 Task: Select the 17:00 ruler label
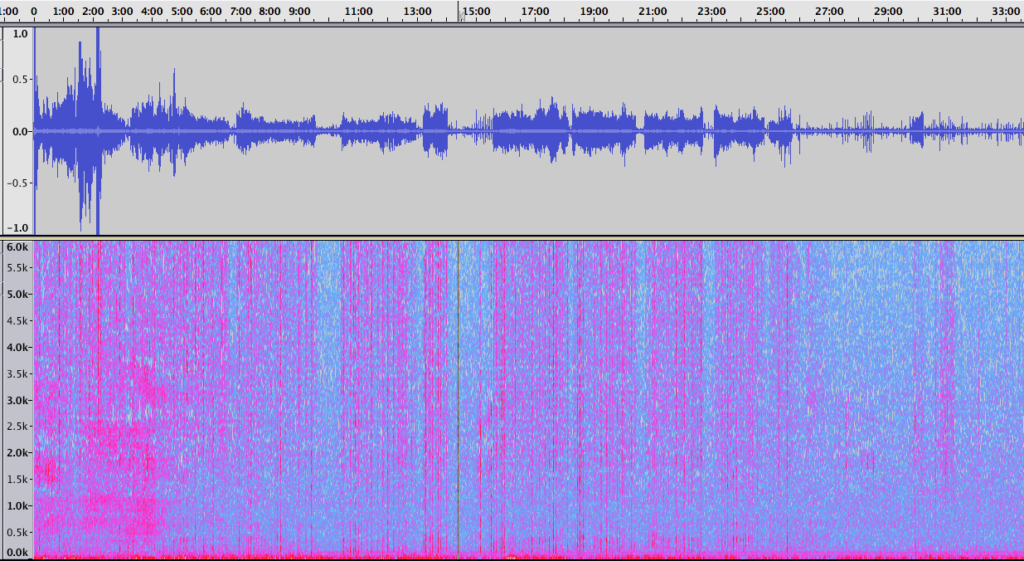click(x=535, y=11)
